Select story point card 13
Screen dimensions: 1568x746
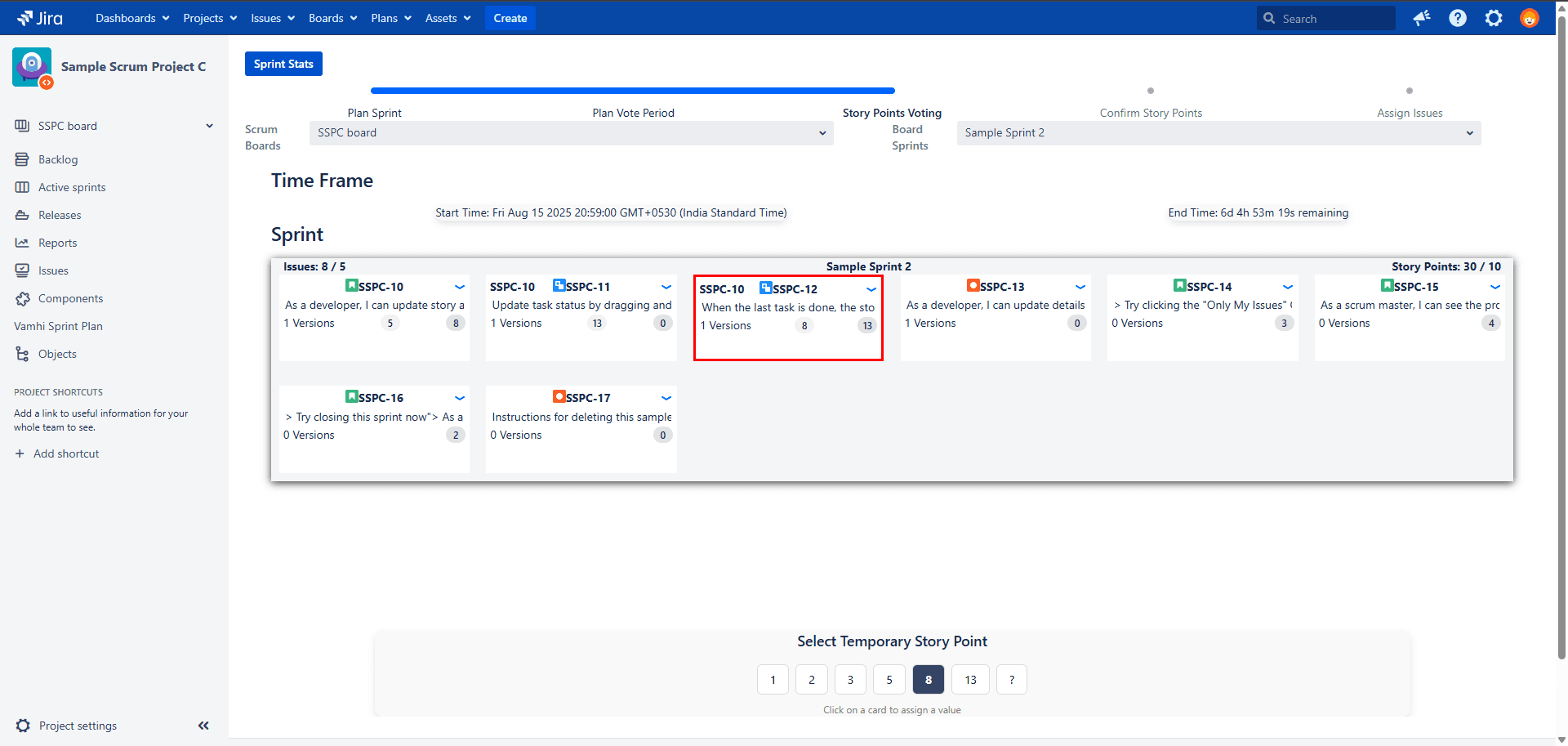point(970,680)
